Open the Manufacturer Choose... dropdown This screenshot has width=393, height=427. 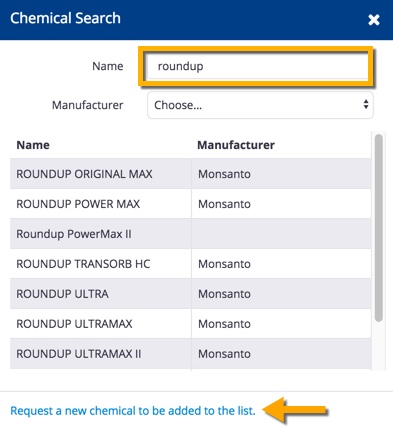260,105
